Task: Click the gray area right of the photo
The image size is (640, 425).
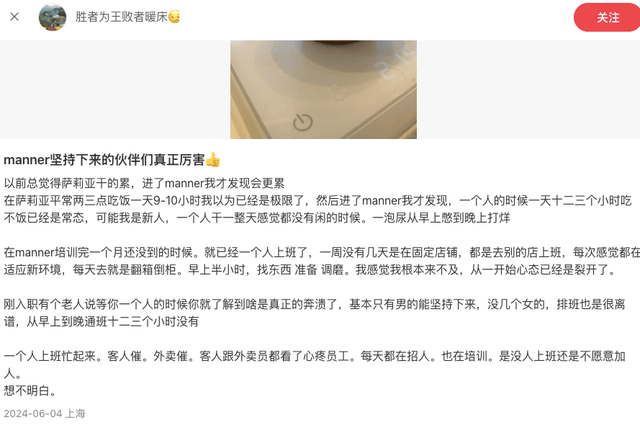Action: (528, 89)
